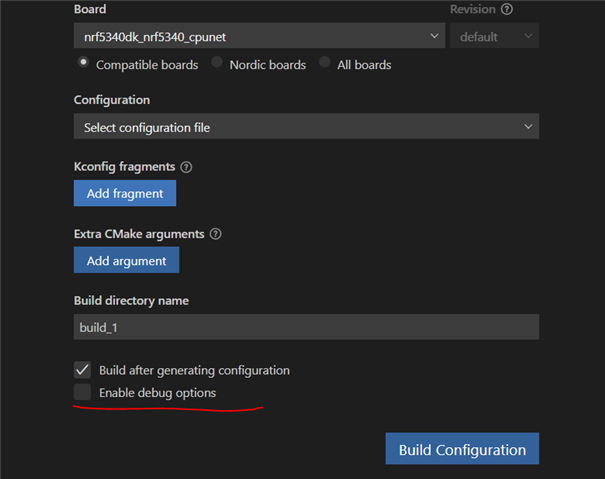Click the Revision help icon

pyautogui.click(x=507, y=9)
